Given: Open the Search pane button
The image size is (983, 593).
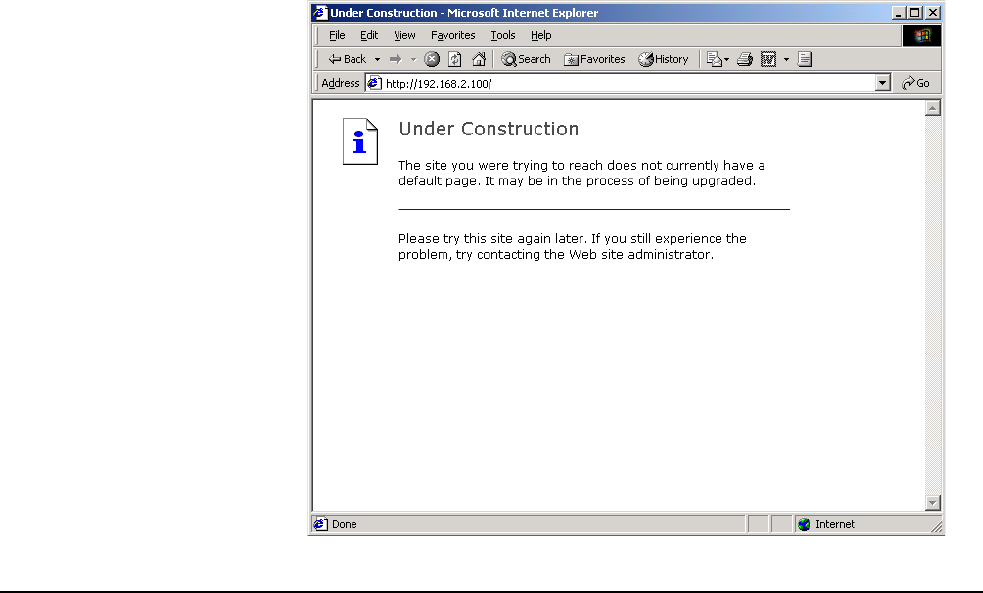Looking at the screenshot, I should (525, 59).
